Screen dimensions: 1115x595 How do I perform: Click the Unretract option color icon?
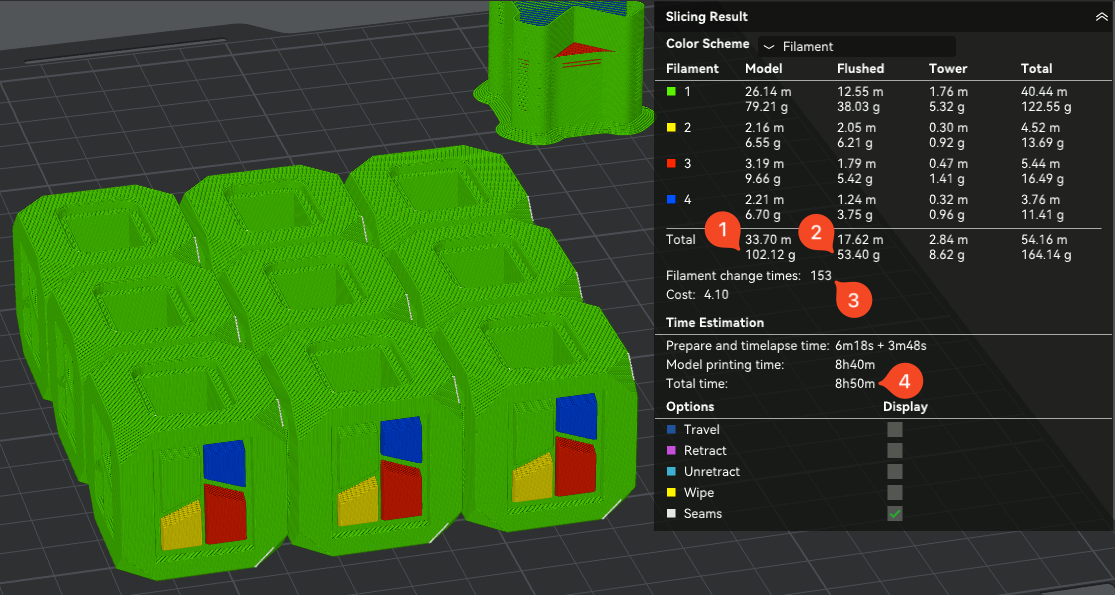click(671, 472)
